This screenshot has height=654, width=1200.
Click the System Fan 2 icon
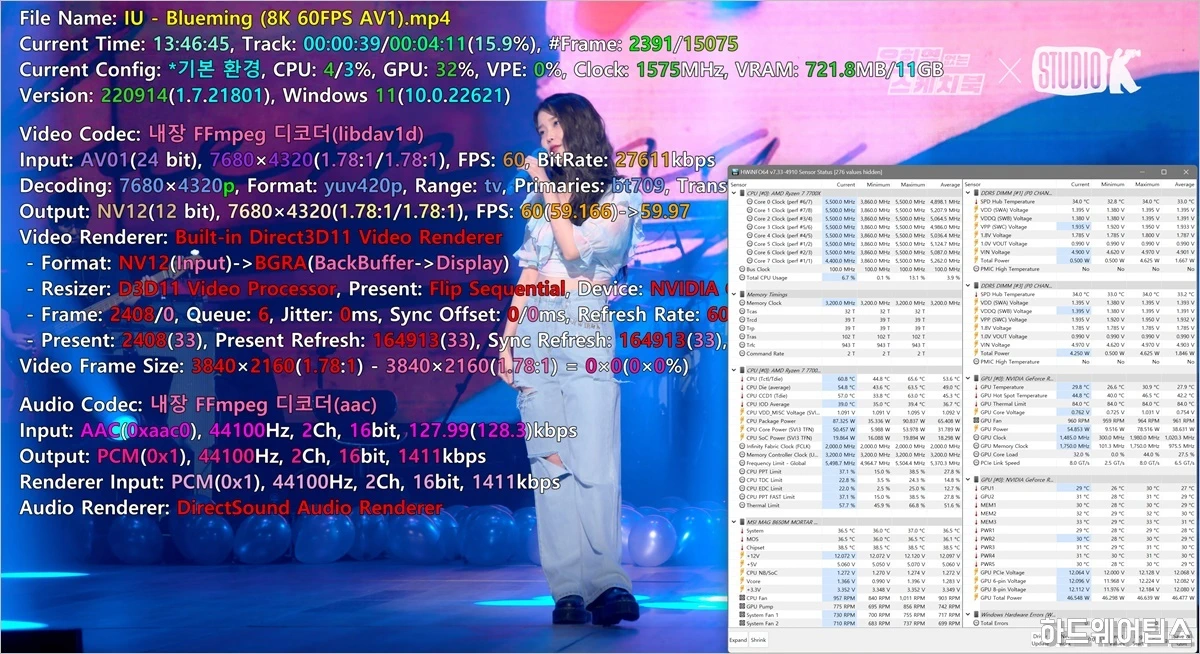[x=741, y=623]
